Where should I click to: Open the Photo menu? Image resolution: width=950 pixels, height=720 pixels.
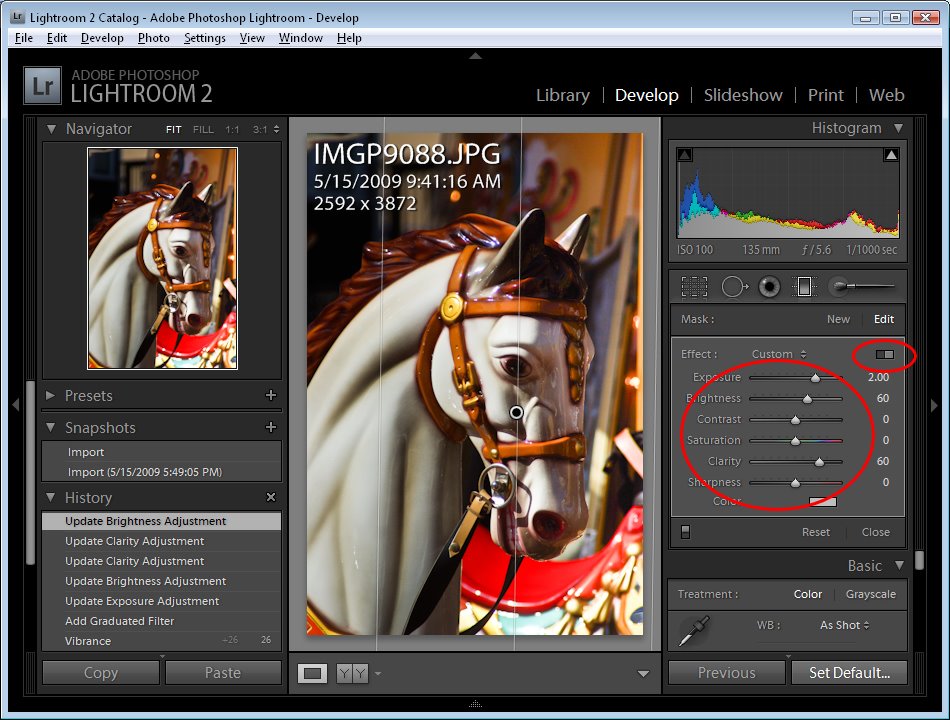click(153, 38)
